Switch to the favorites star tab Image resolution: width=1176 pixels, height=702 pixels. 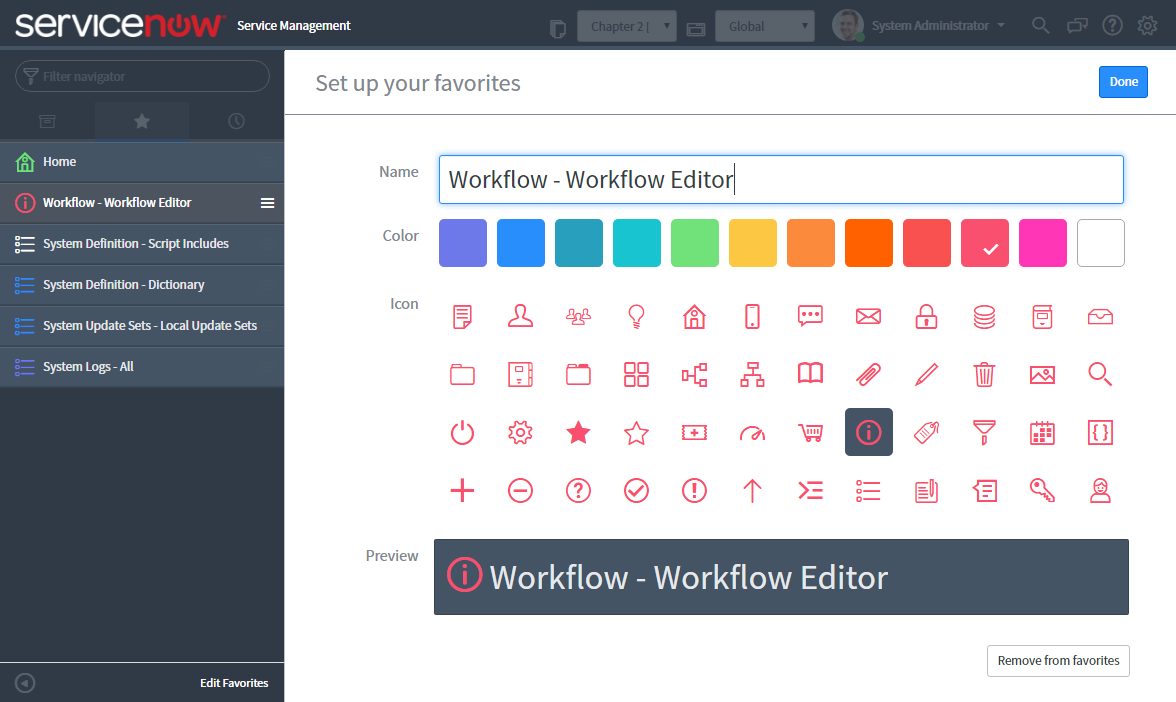pos(142,121)
